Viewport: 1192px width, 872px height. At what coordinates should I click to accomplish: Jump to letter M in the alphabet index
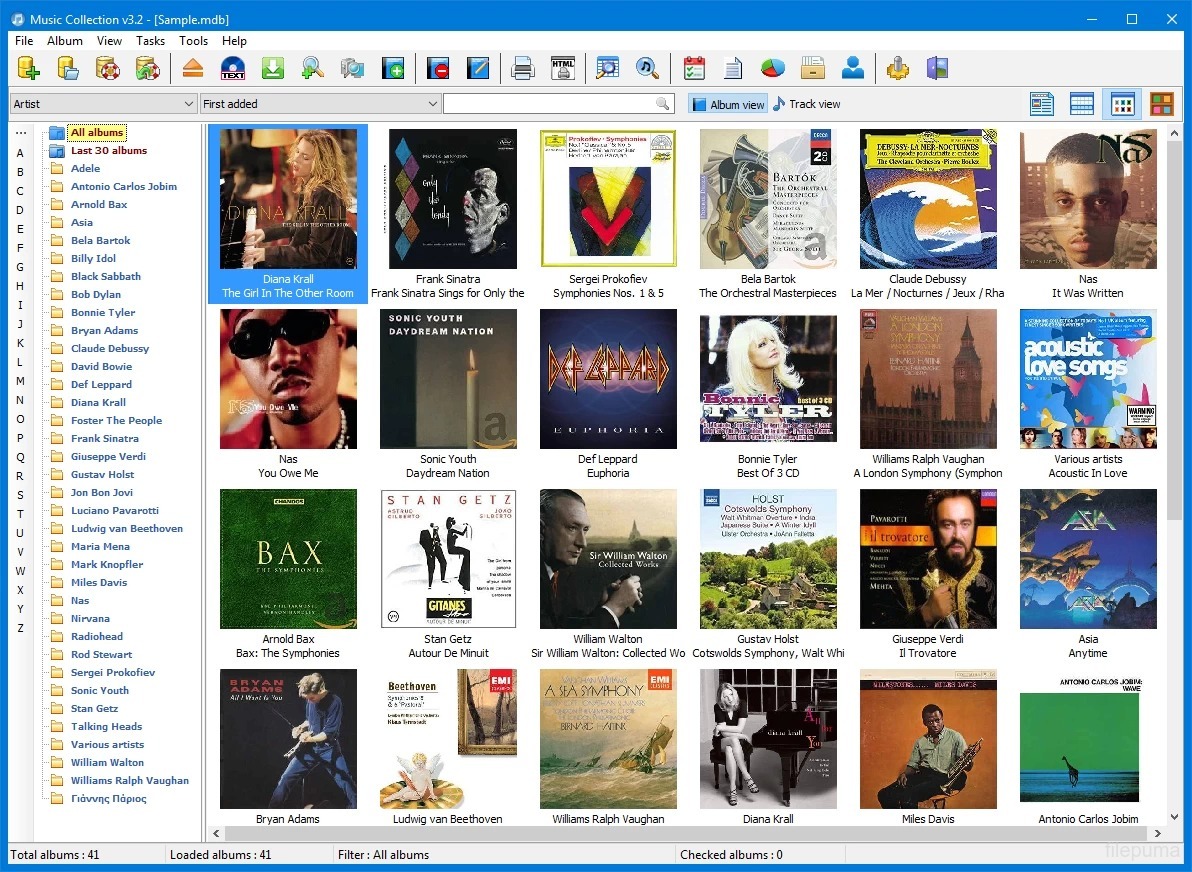click(20, 381)
